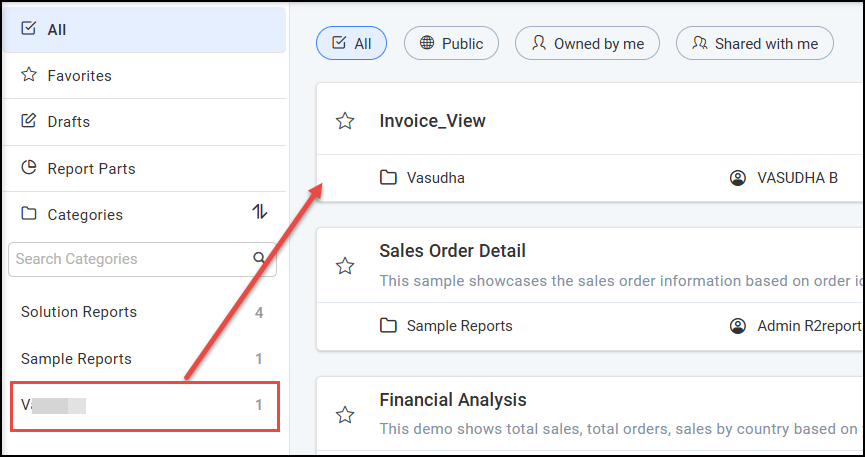Click the user avatar icon beside VASUDHA B
The width and height of the screenshot is (865, 457).
738,178
